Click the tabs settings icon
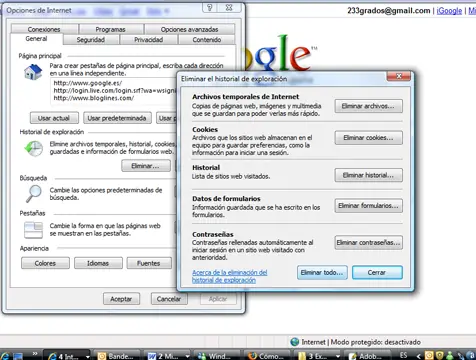 33,230
